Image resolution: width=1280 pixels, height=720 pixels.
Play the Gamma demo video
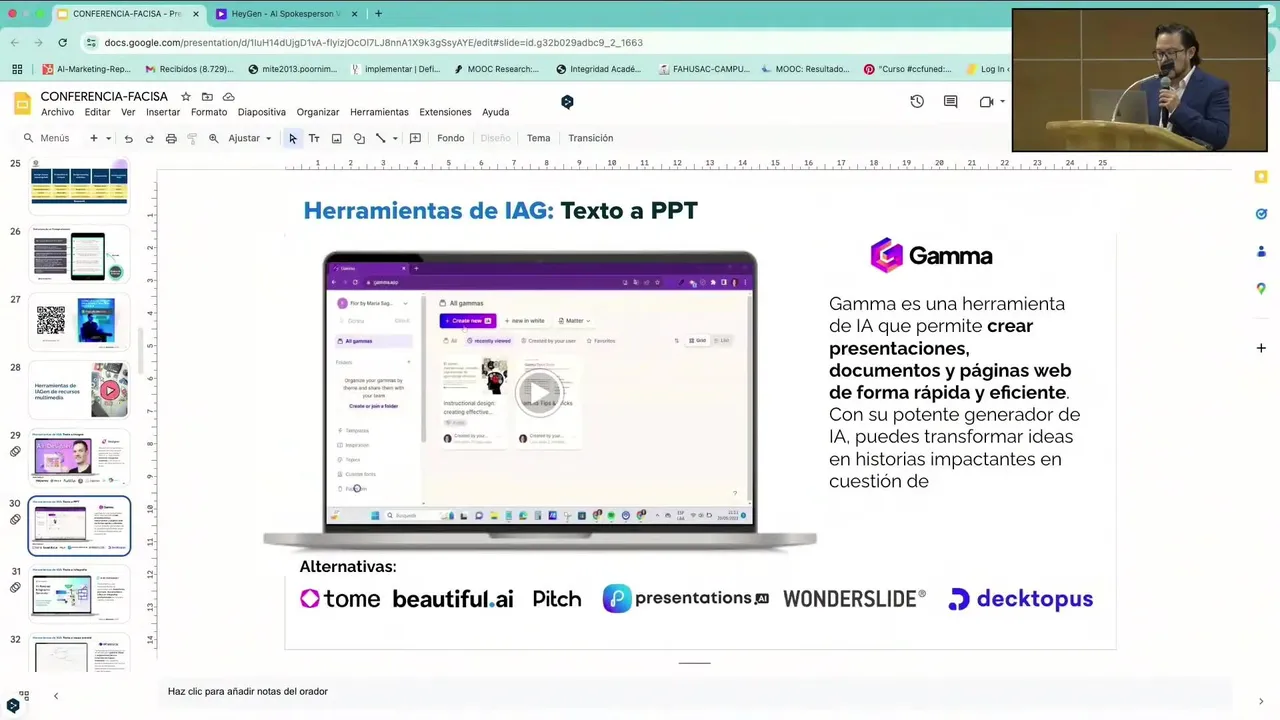539,393
